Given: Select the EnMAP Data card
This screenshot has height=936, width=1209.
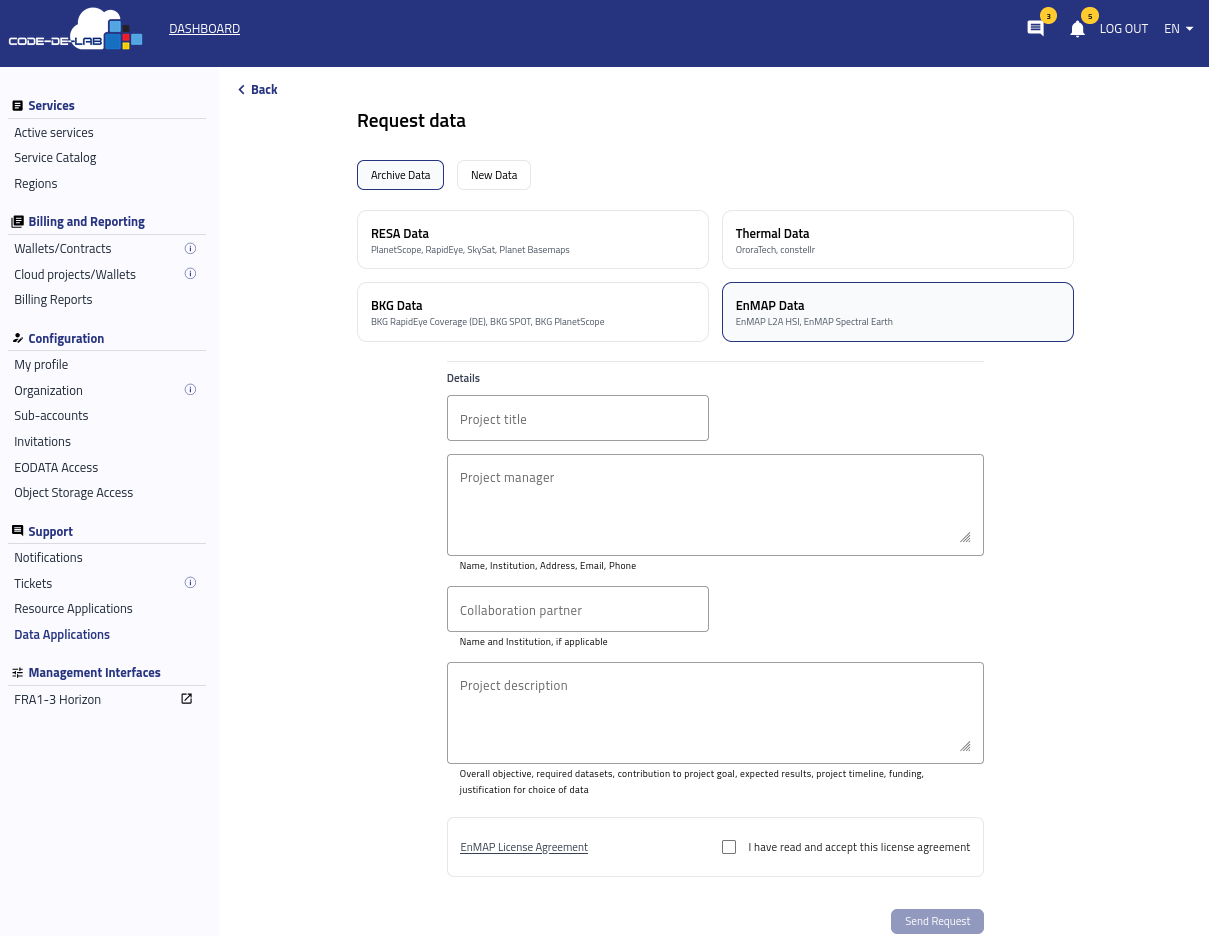Looking at the screenshot, I should 898,312.
